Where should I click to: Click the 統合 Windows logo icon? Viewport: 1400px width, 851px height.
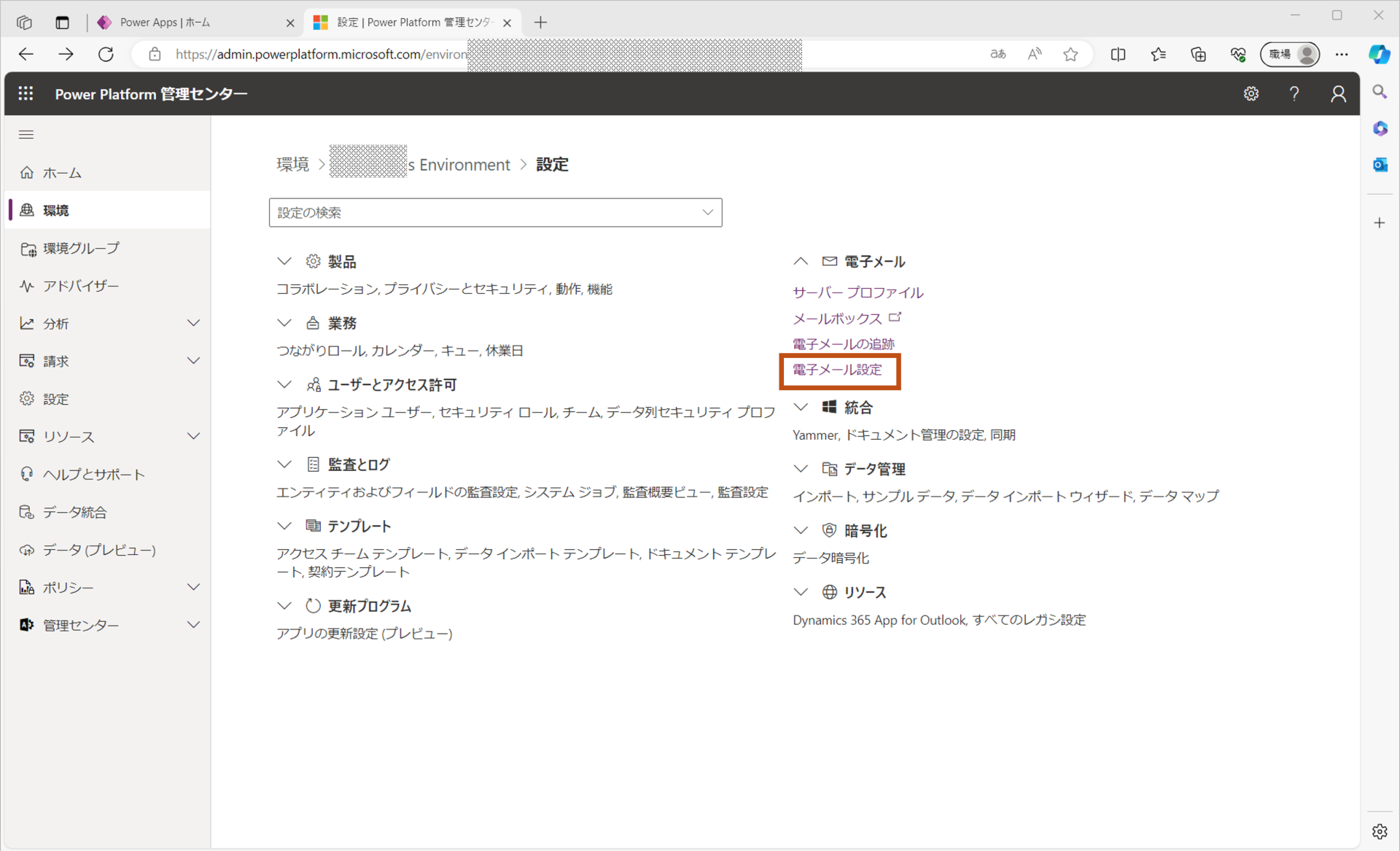(x=829, y=407)
